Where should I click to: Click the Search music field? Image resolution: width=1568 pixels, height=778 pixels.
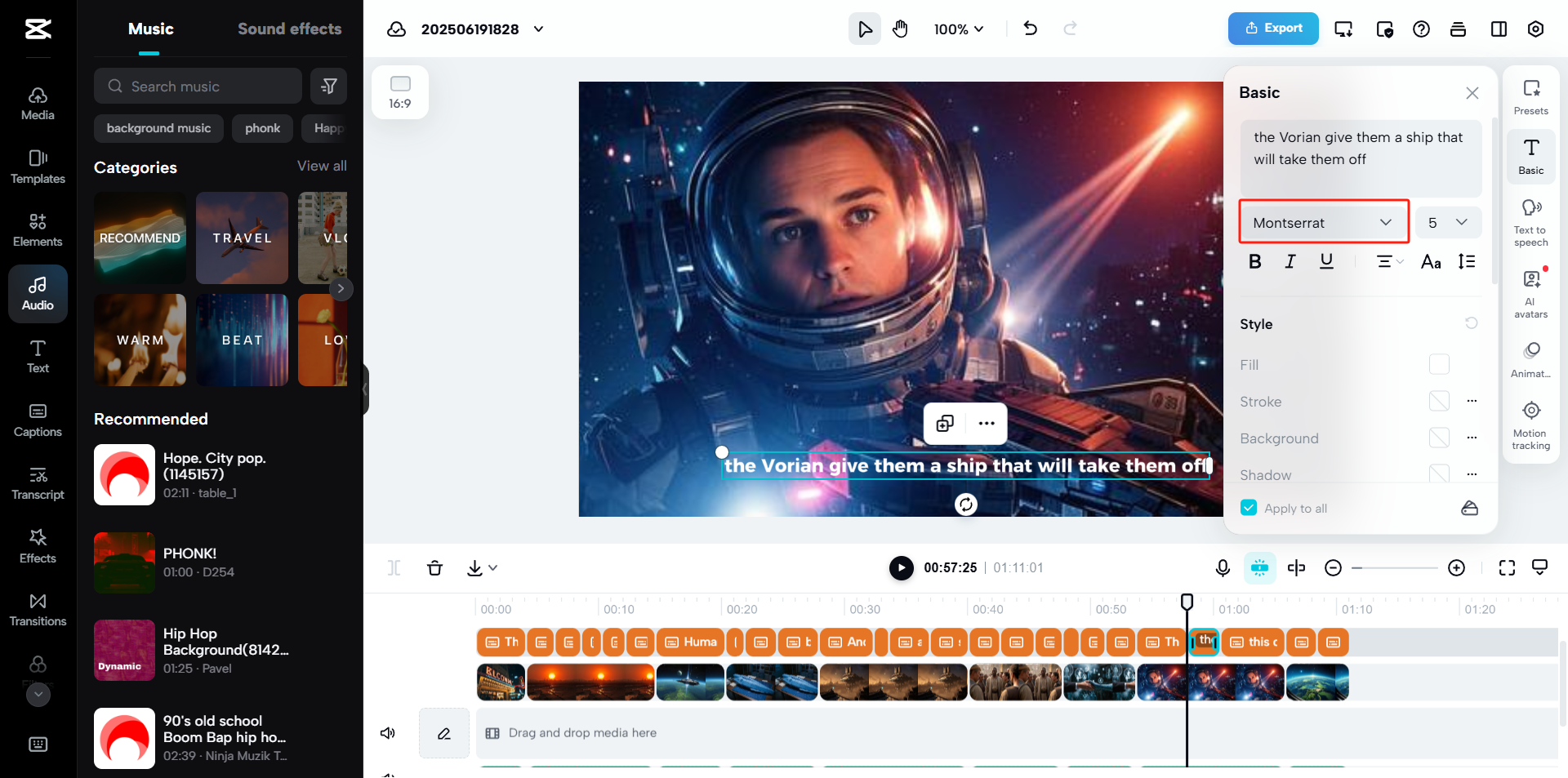[x=198, y=86]
